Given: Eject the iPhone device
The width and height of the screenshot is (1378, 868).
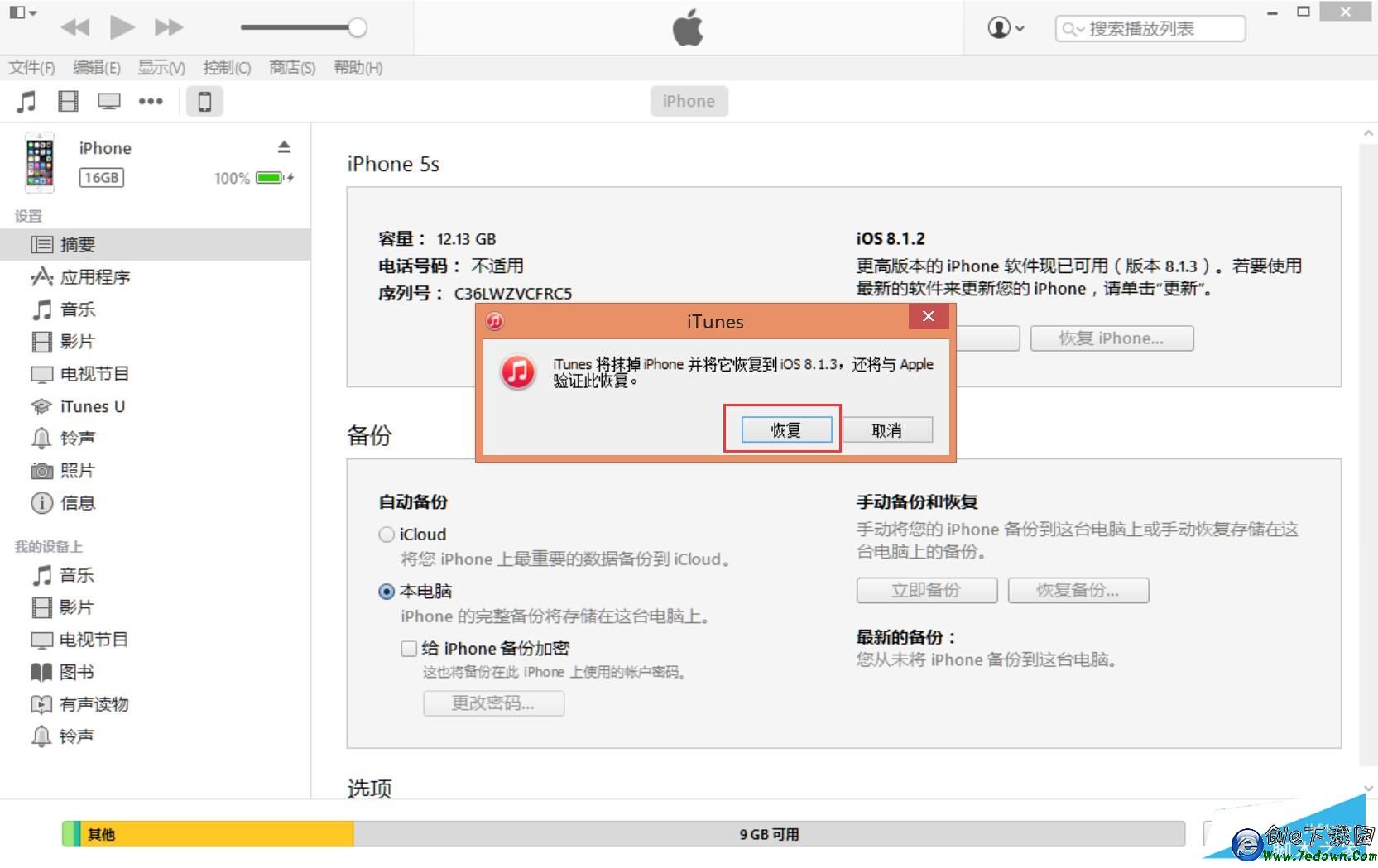Looking at the screenshot, I should 284,147.
